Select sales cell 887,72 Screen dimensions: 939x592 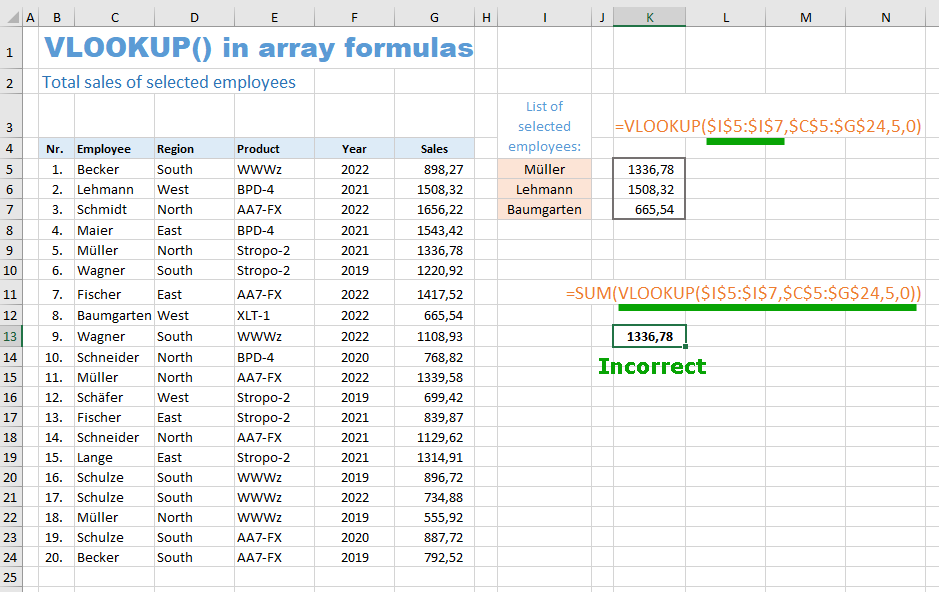click(434, 538)
